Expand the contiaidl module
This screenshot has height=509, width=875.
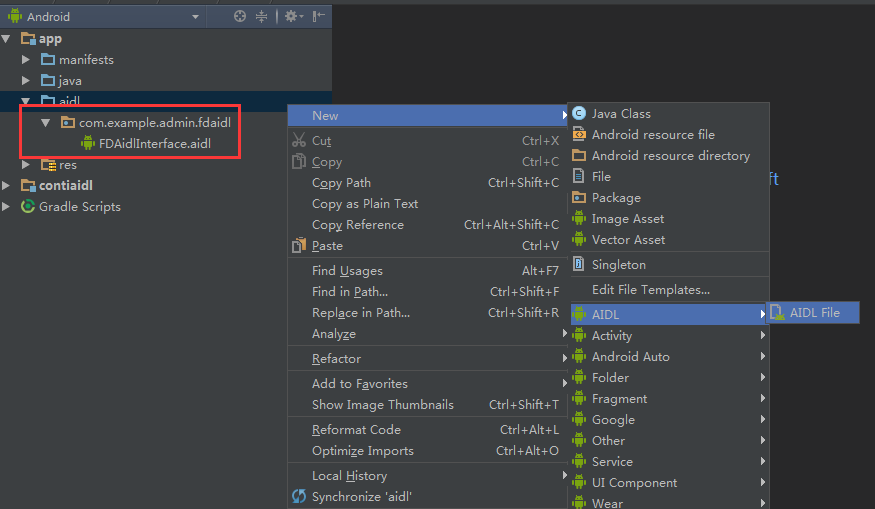(6, 185)
